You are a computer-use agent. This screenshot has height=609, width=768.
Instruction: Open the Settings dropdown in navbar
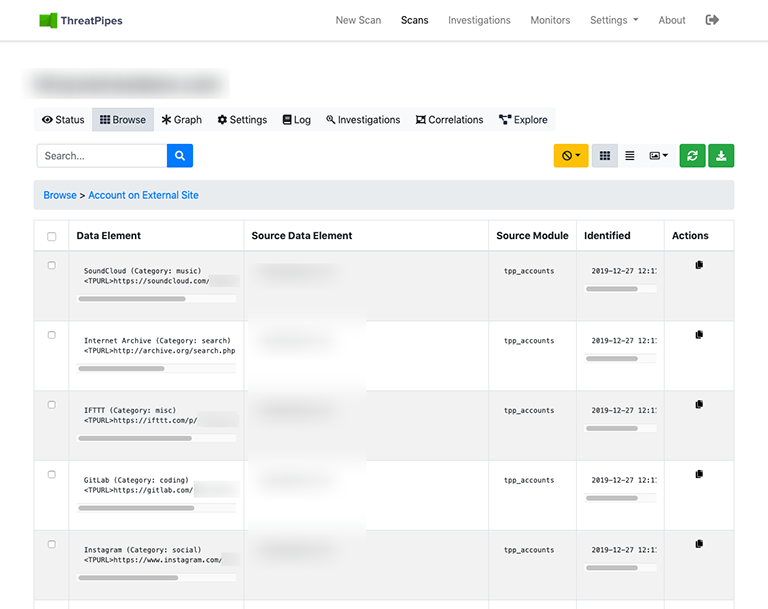(x=613, y=20)
